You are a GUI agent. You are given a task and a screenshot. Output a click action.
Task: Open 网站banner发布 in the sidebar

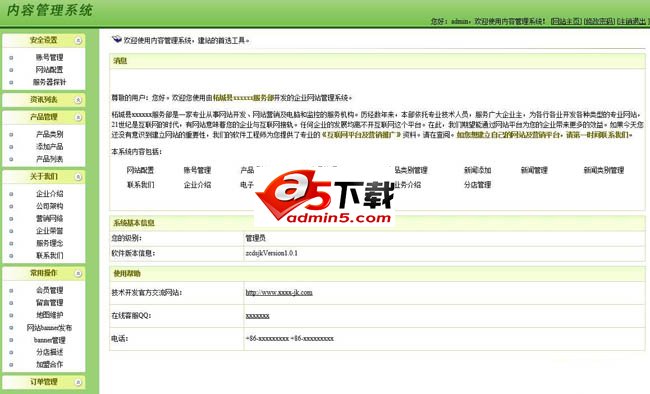pos(49,328)
